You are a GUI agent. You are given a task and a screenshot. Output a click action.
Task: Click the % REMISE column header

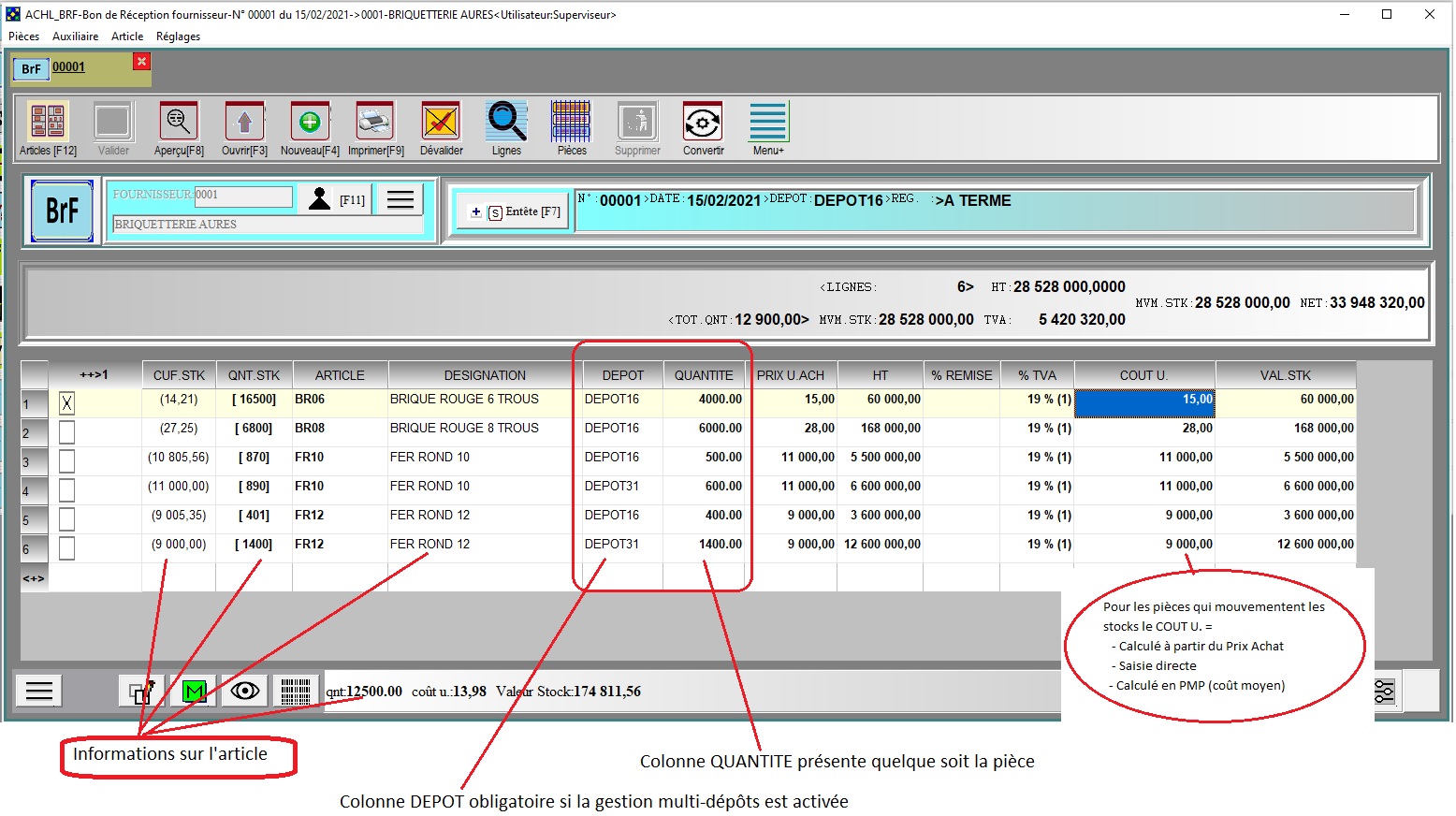[961, 375]
